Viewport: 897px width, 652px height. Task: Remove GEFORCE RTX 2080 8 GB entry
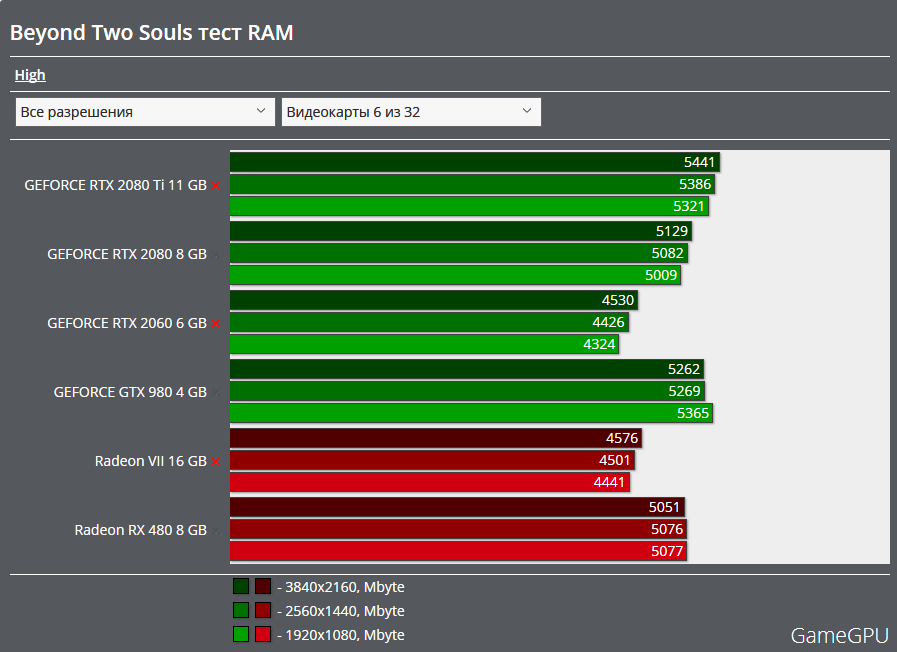click(215, 255)
